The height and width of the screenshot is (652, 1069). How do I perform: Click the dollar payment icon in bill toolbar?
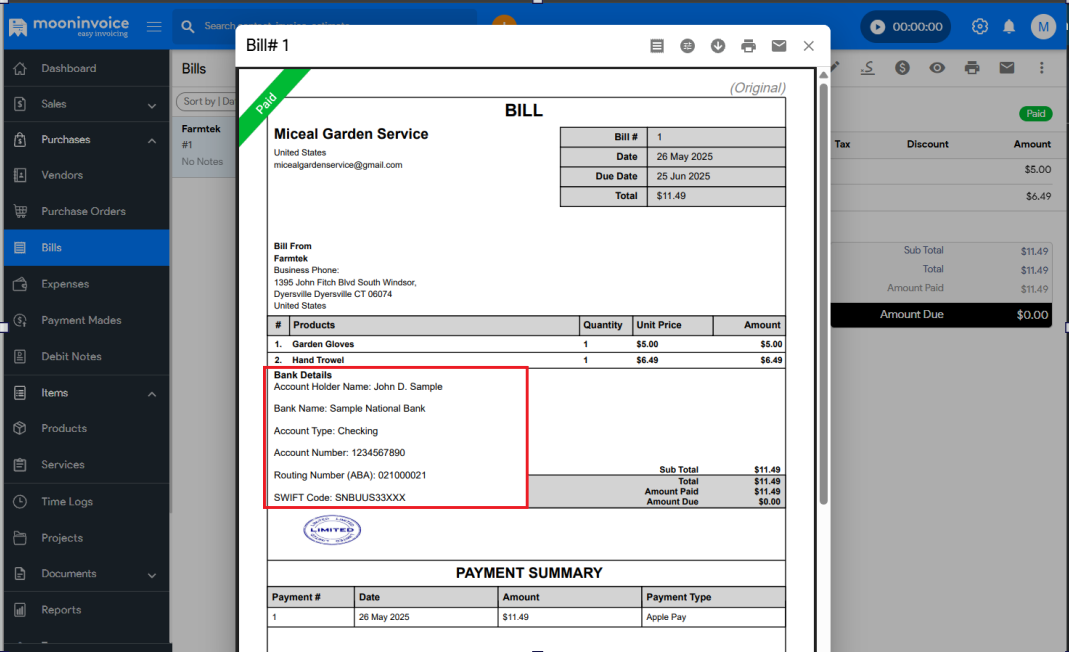pos(902,68)
